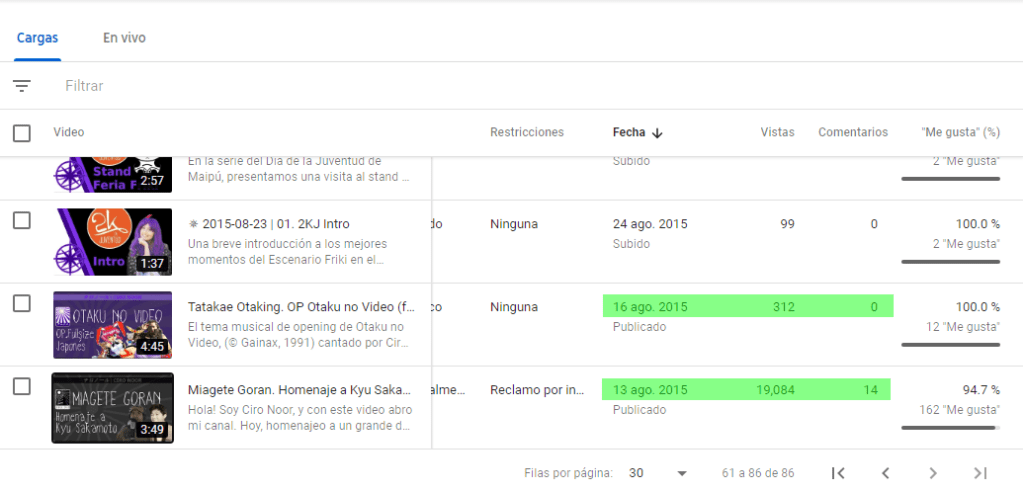Go to first page of results
This screenshot has height=491, width=1023.
[x=839, y=473]
